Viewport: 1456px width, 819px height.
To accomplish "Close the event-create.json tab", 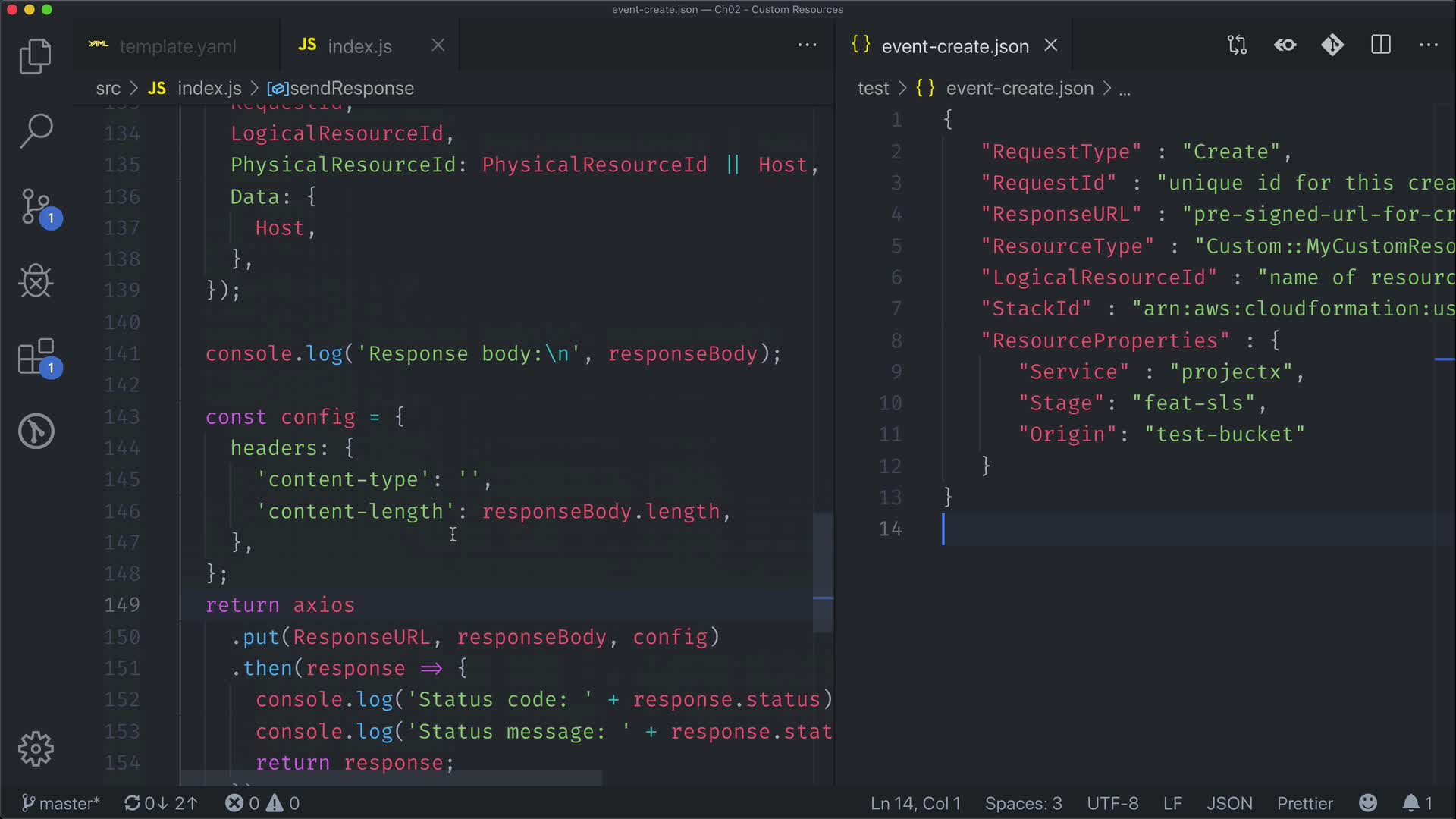I will [1051, 45].
